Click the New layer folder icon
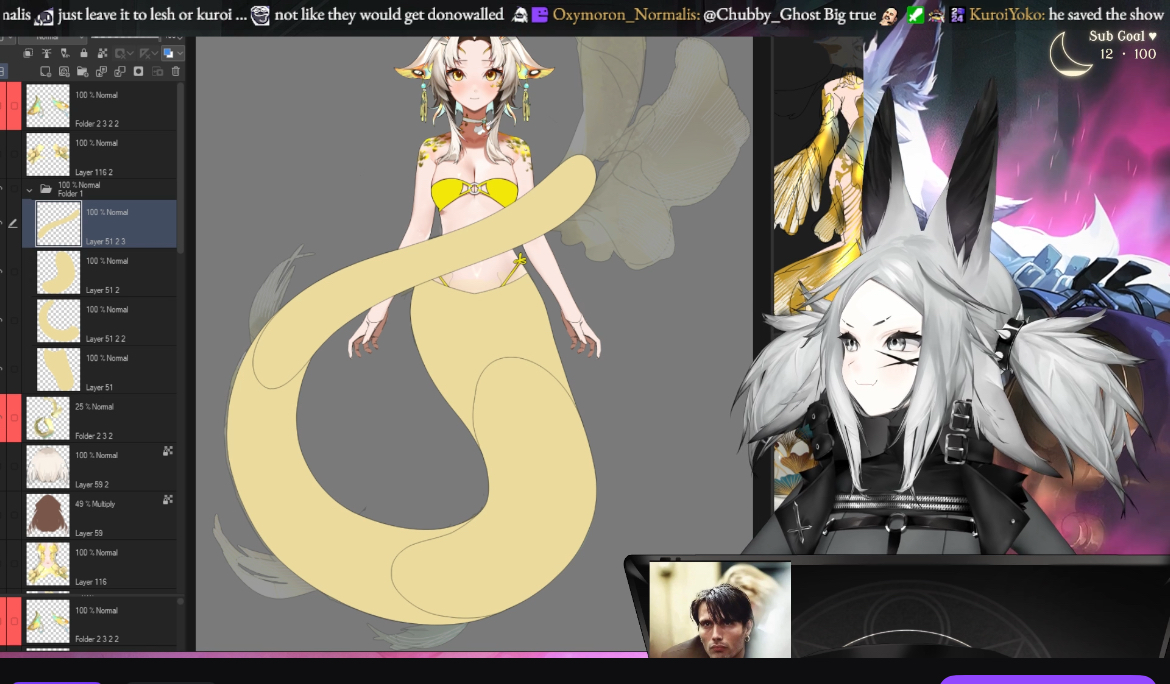 pos(82,71)
